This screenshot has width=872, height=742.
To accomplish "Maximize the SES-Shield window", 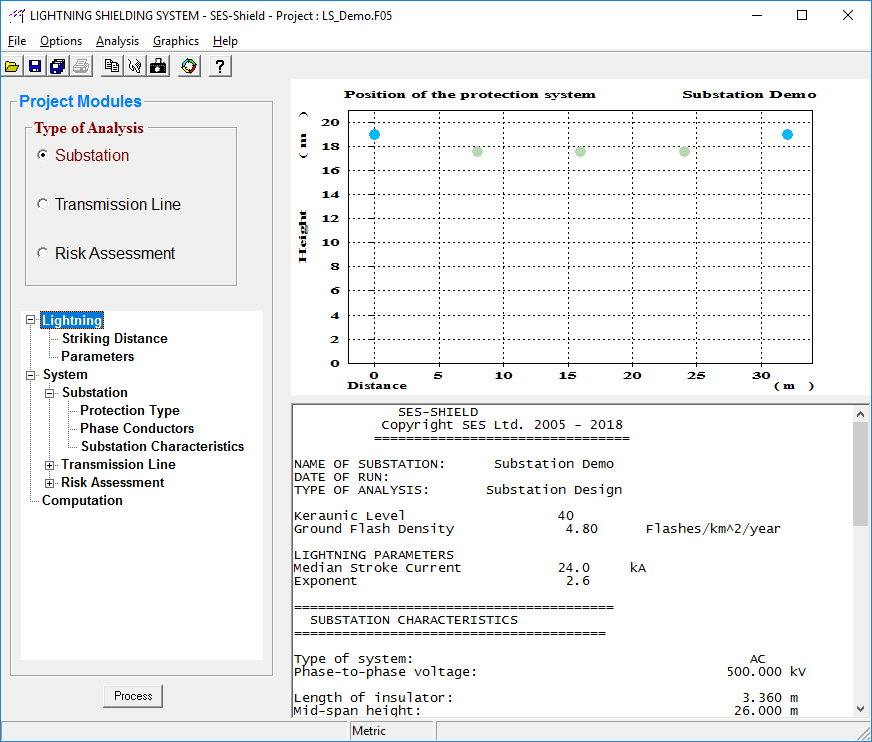I will [x=802, y=15].
